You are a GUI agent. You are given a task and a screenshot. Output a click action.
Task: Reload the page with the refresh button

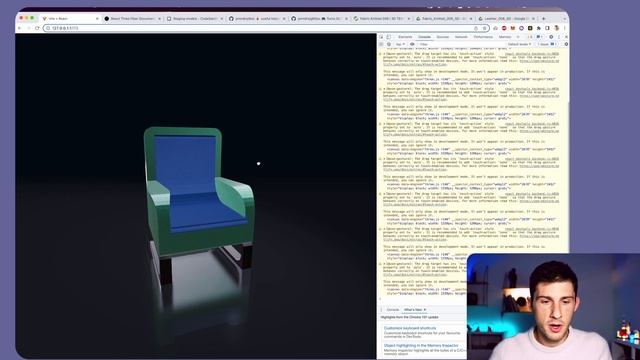point(37,28)
